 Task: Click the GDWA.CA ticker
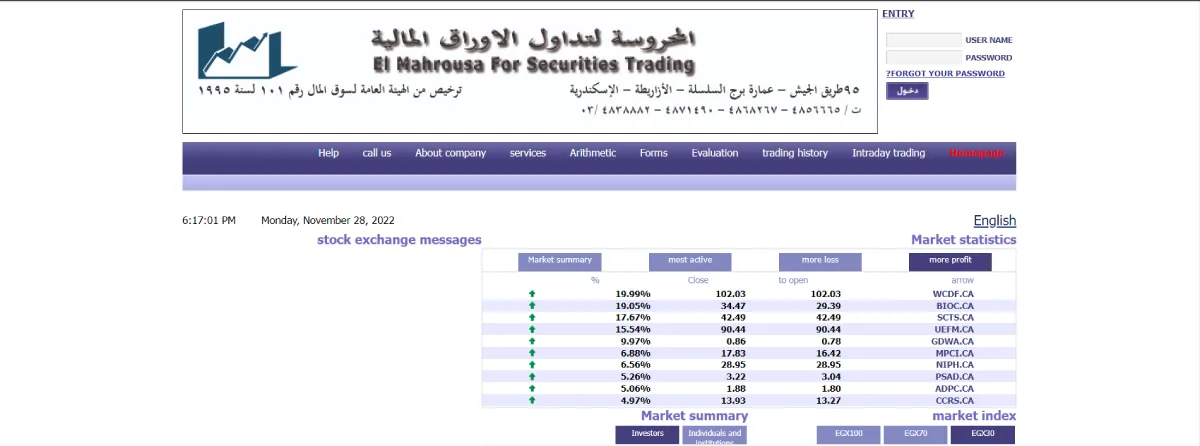pos(953,341)
